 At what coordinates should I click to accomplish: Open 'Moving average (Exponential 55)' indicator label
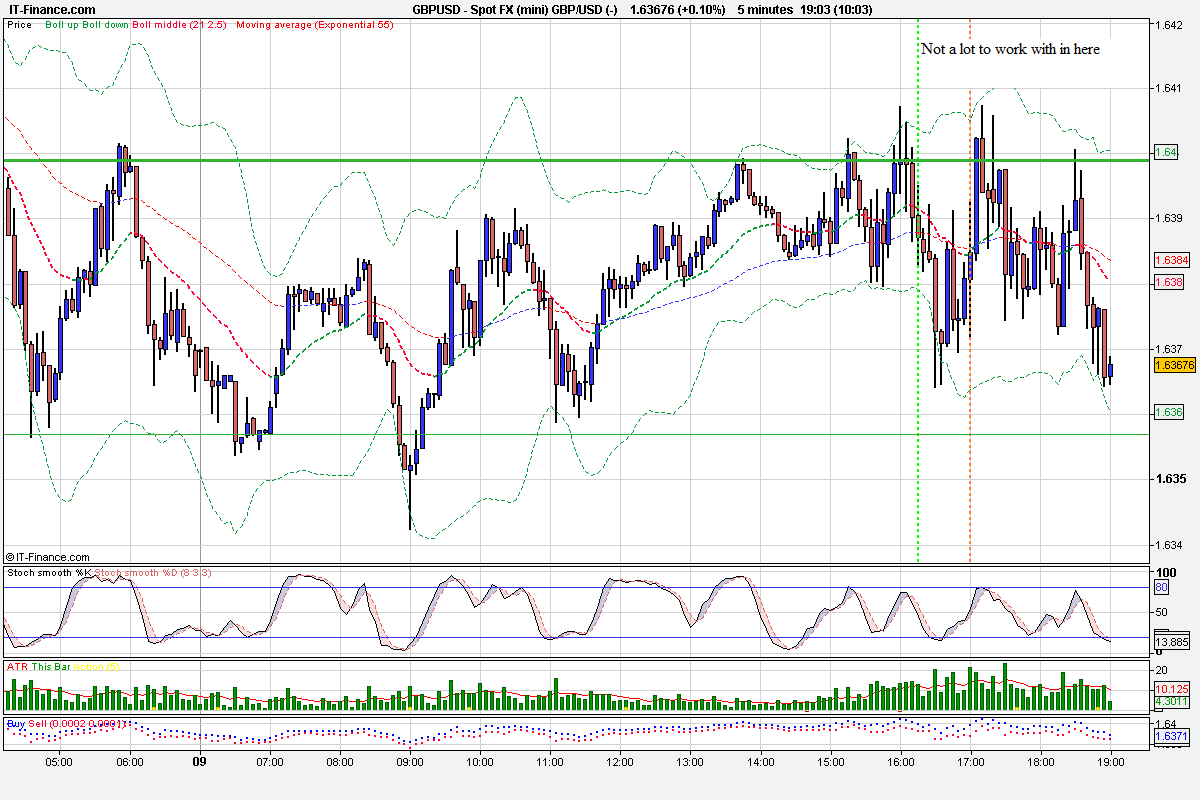click(x=314, y=24)
